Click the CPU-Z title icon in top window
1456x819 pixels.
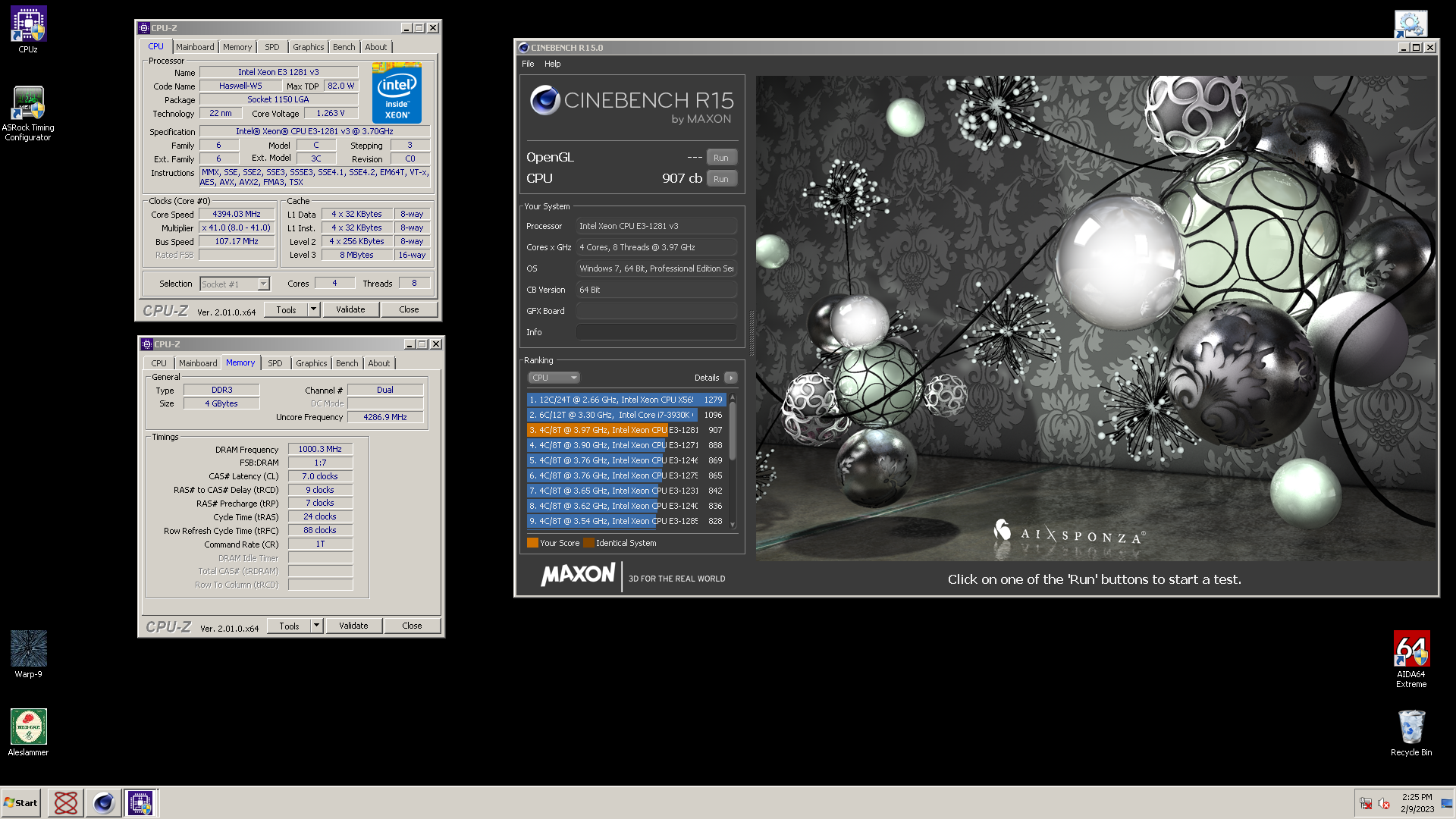[144, 28]
